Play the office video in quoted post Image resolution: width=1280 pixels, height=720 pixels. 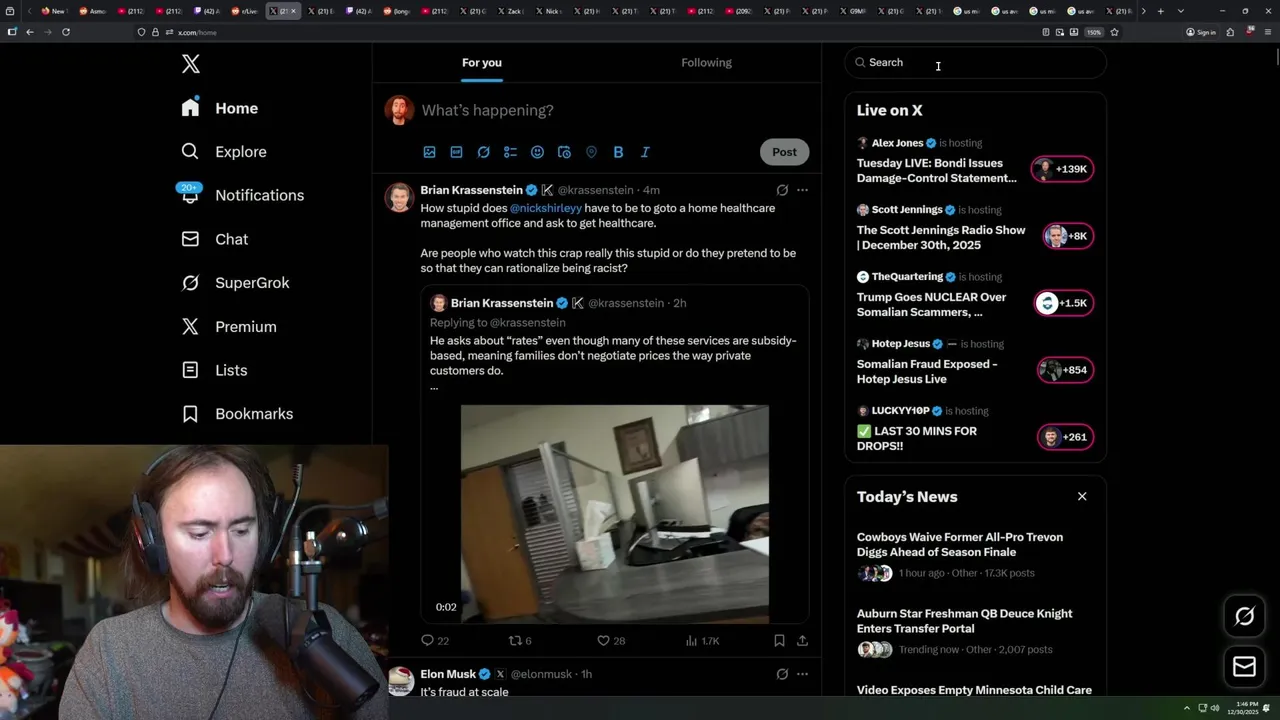click(x=614, y=514)
